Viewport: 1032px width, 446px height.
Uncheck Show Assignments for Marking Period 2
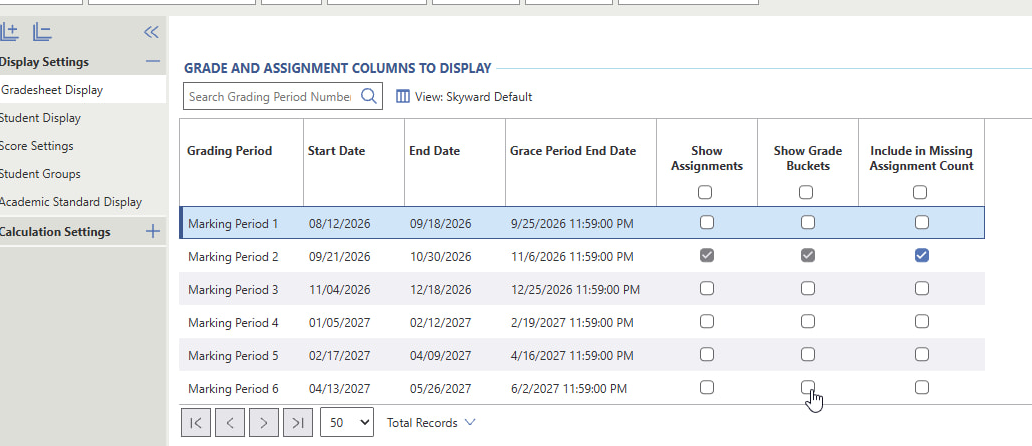pyautogui.click(x=706, y=255)
